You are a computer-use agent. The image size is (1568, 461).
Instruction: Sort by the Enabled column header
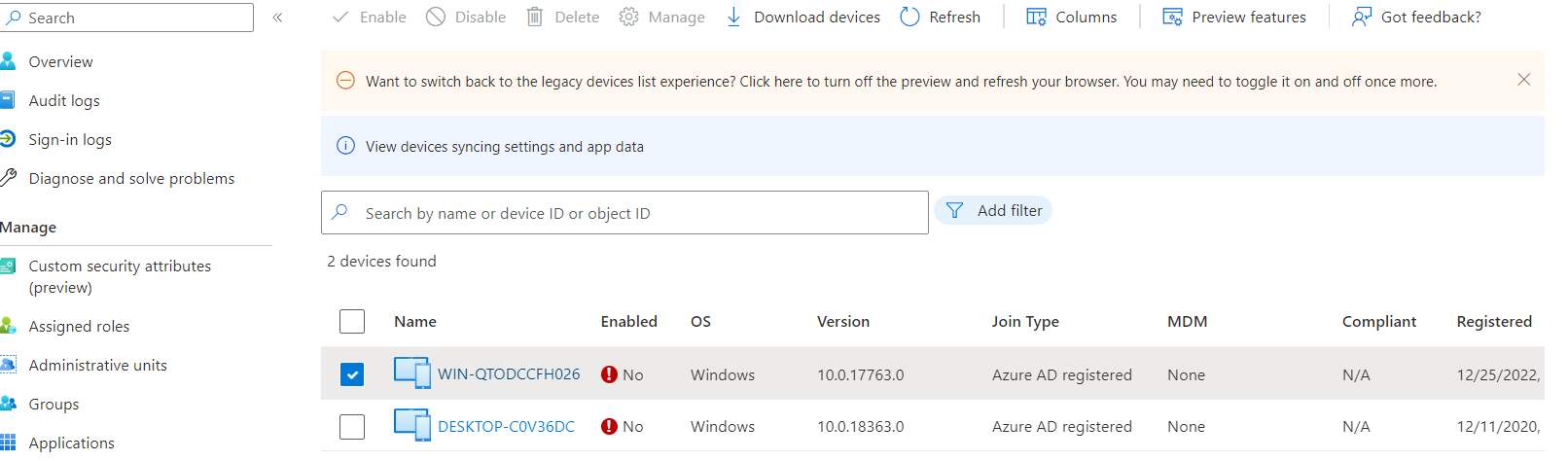[x=629, y=321]
